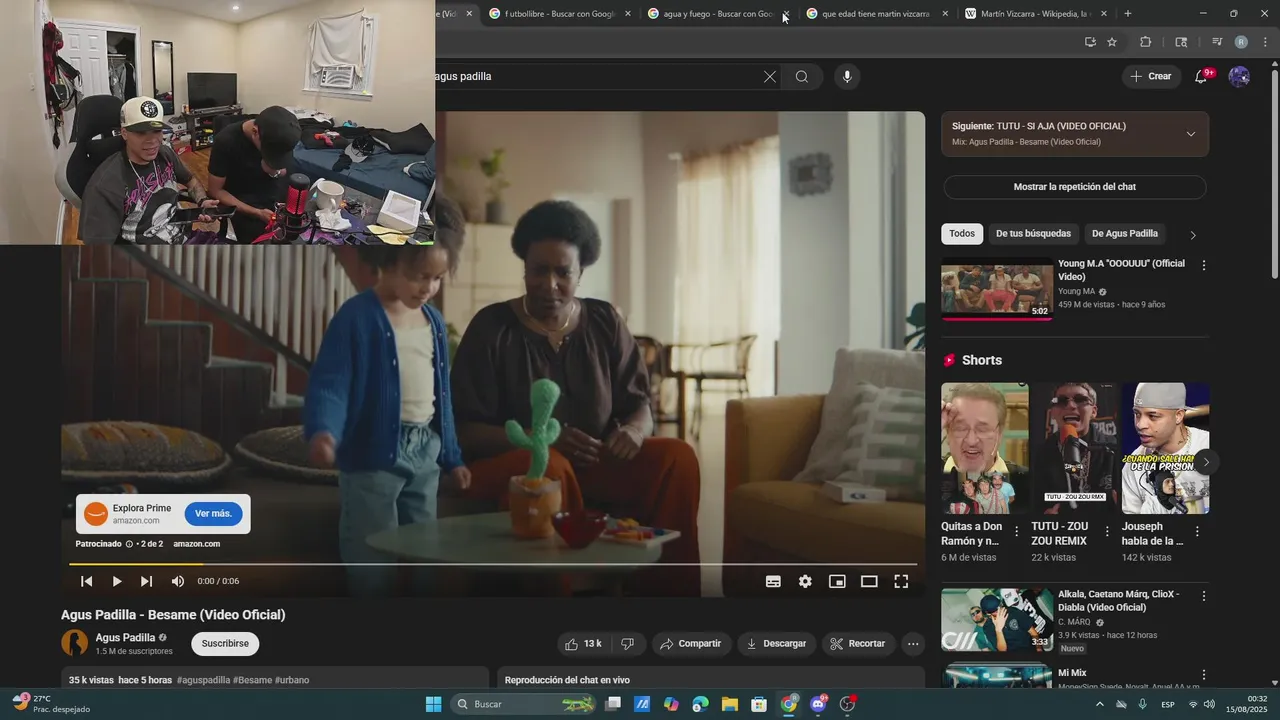The height and width of the screenshot is (720, 1280).
Task: Select De tus búsquedas chip
Action: click(x=1033, y=234)
